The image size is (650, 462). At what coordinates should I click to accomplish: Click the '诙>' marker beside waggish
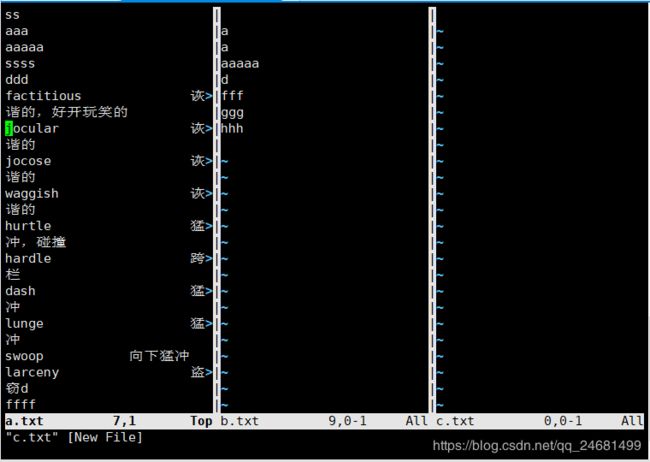click(x=201, y=193)
